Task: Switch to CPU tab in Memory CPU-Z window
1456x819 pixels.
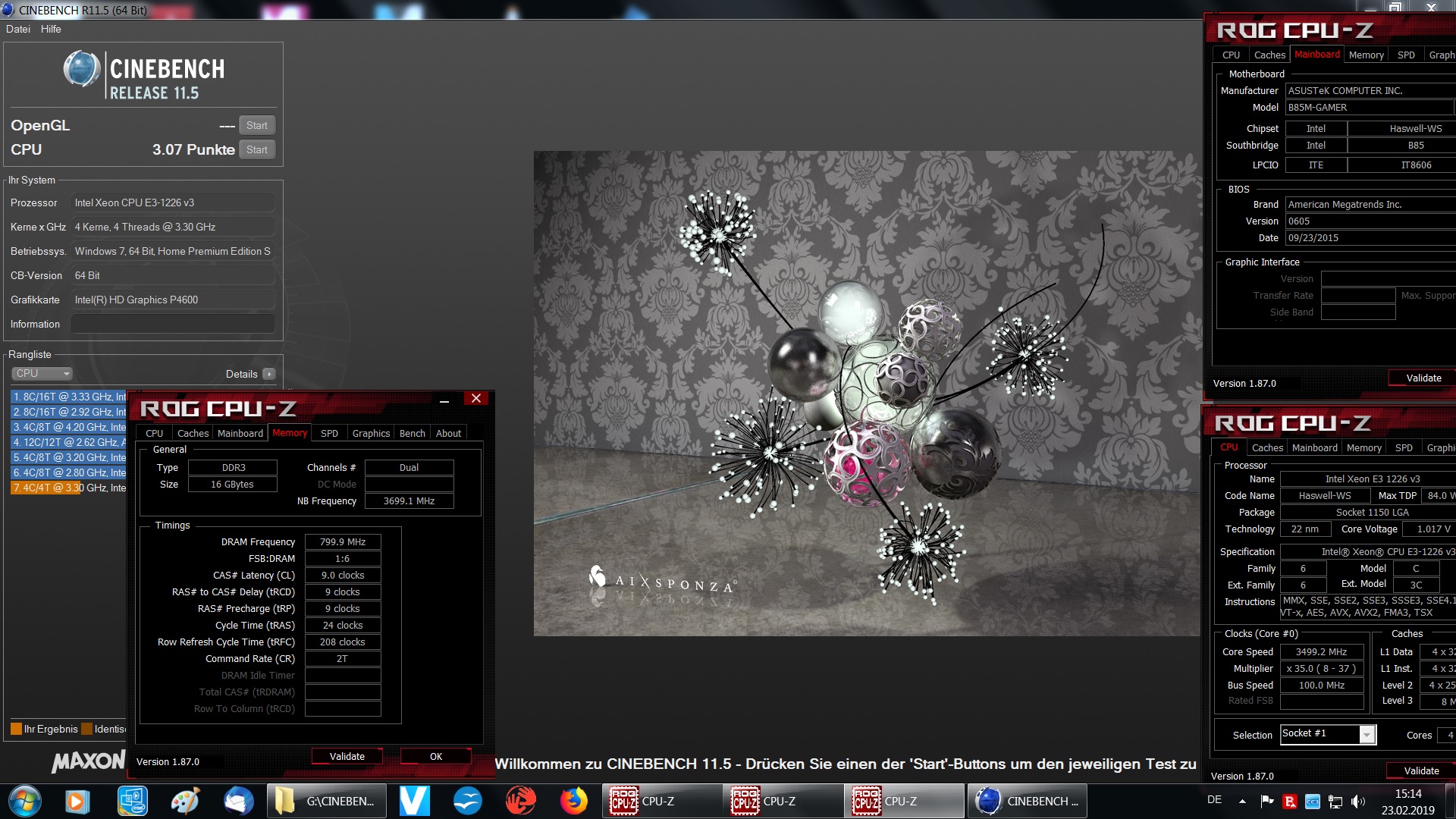Action: pyautogui.click(x=154, y=433)
